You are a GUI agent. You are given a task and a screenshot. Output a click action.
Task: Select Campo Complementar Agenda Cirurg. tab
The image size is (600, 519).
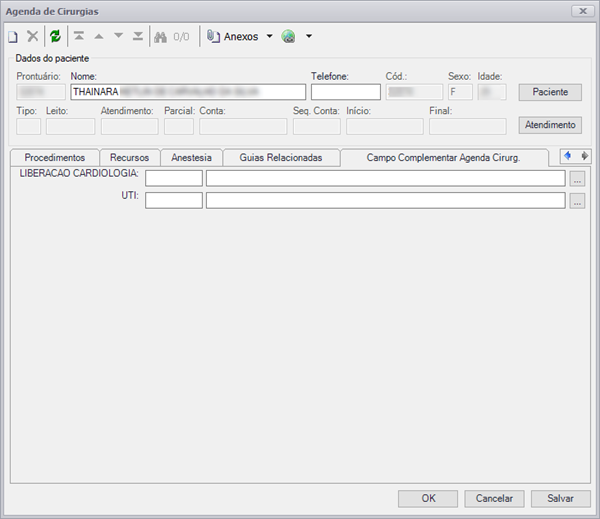click(x=443, y=158)
